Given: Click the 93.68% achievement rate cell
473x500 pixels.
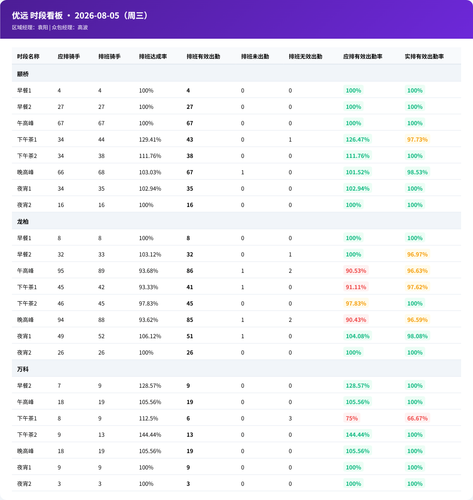Looking at the screenshot, I should [148, 271].
